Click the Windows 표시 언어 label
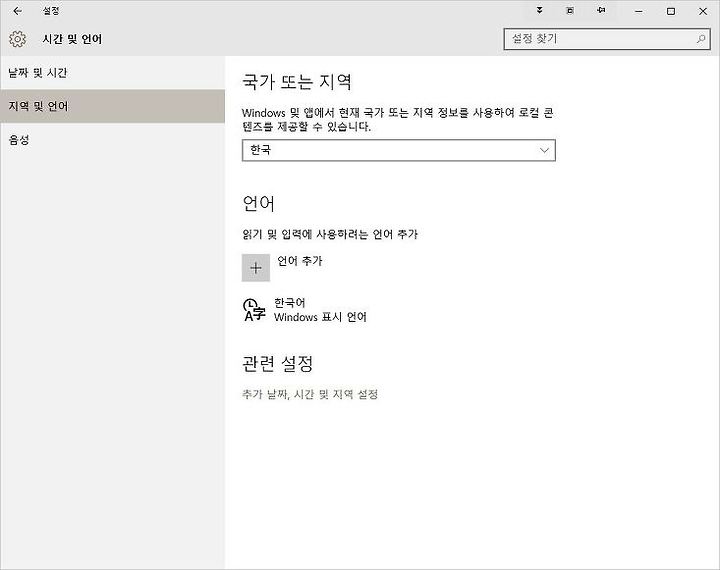 click(x=320, y=317)
